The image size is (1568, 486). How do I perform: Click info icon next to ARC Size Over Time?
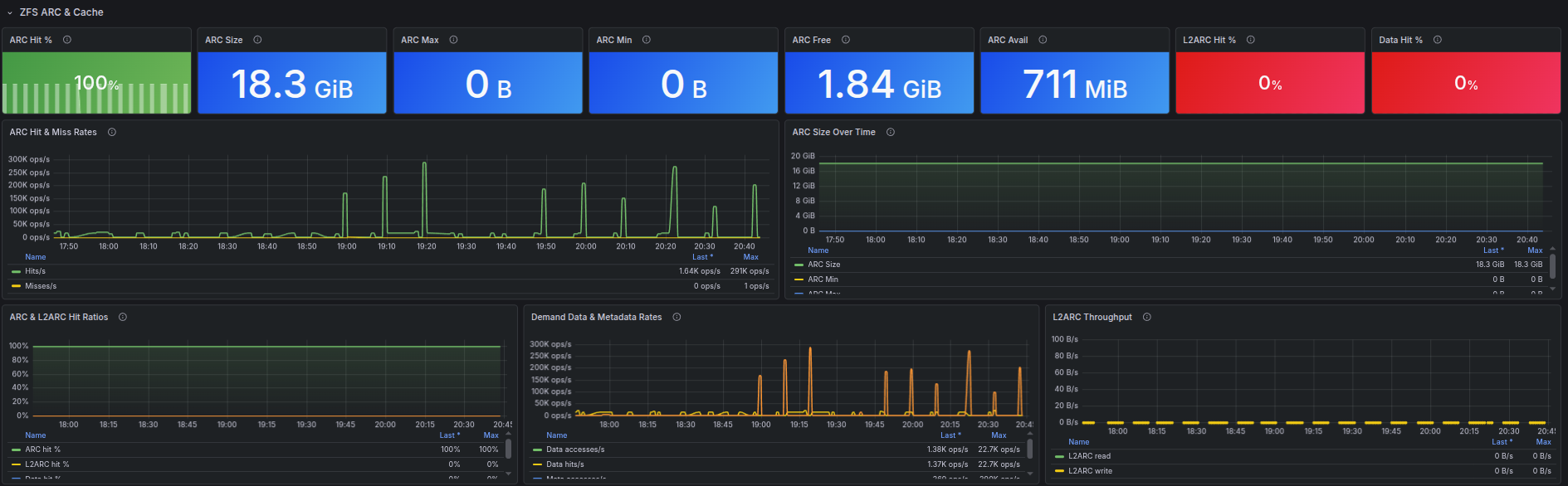pyautogui.click(x=891, y=132)
